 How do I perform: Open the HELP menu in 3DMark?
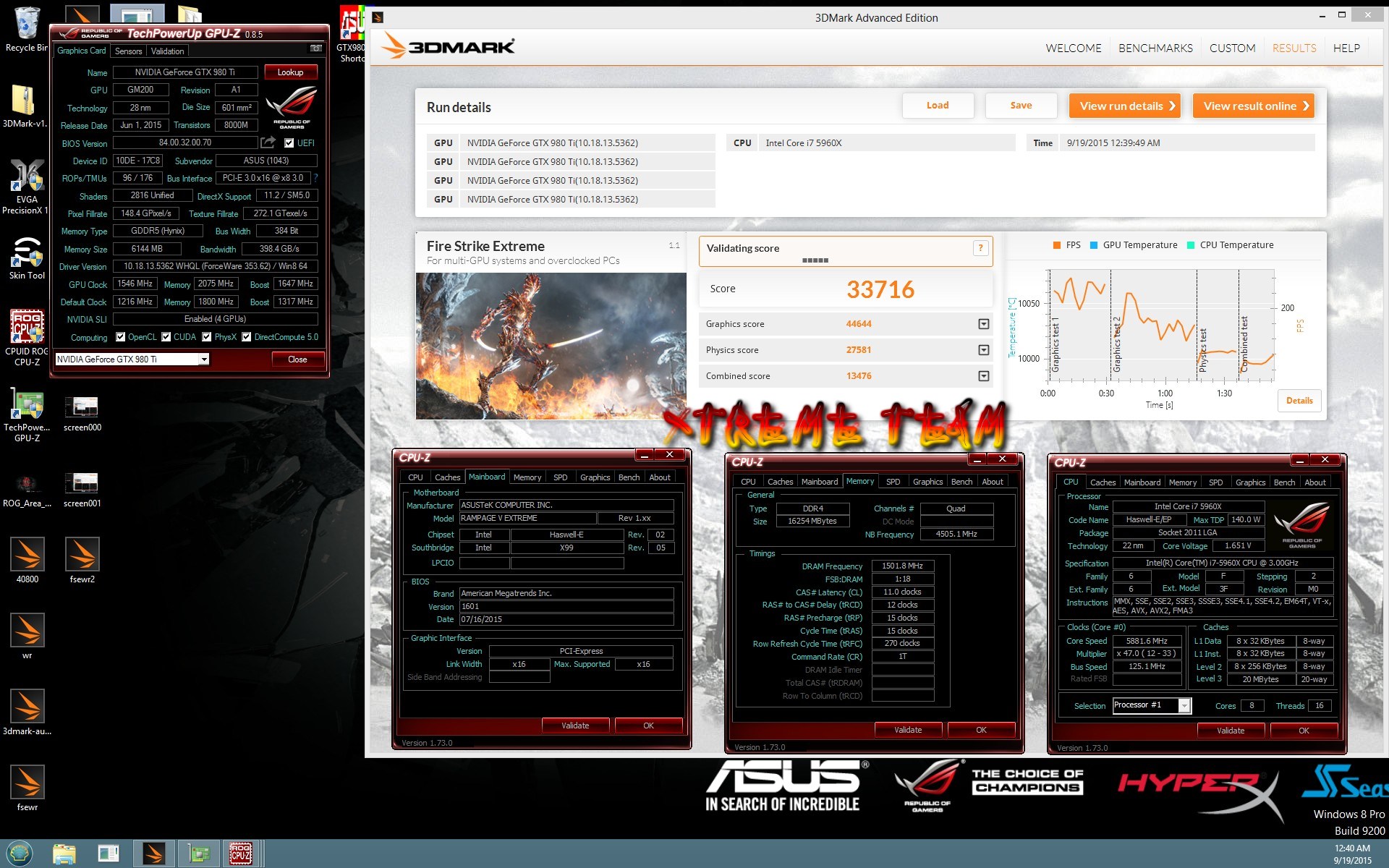point(1346,48)
